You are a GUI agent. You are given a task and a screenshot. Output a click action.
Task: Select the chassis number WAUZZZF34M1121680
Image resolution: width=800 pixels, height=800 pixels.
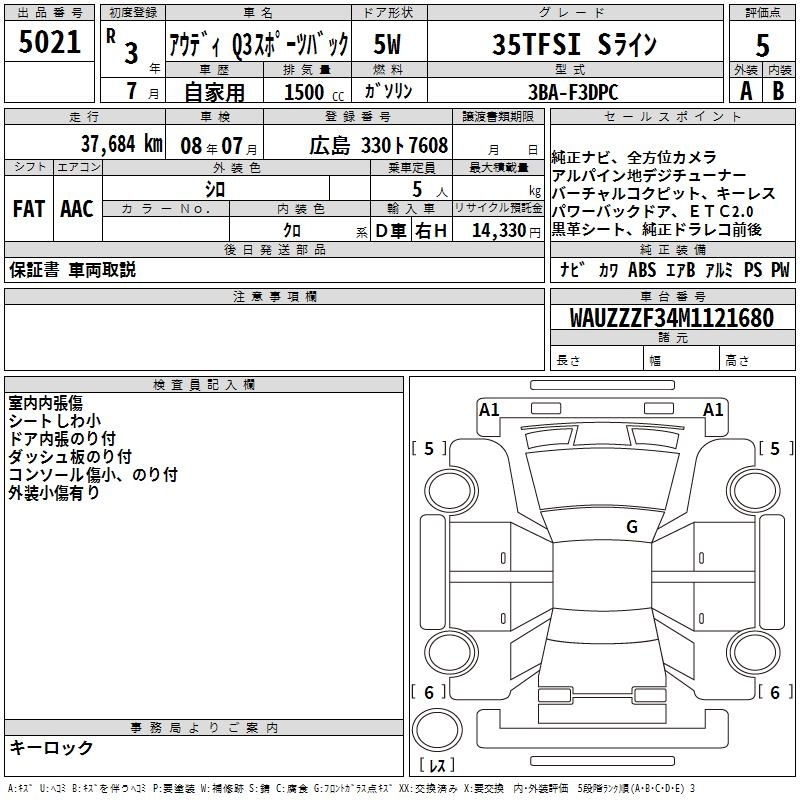click(672, 318)
